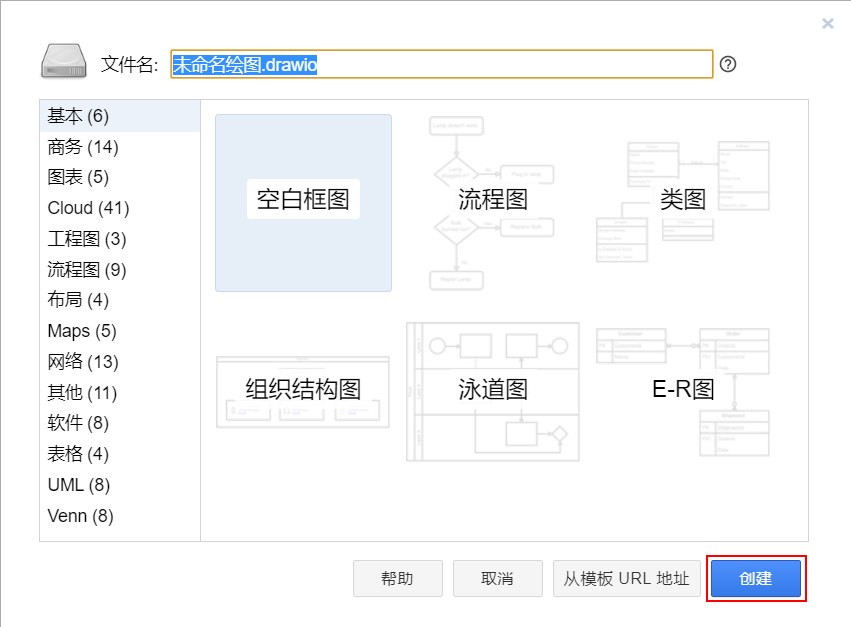This screenshot has width=851, height=627.
Task: Select the 布局 (4) category
Action: [119, 300]
